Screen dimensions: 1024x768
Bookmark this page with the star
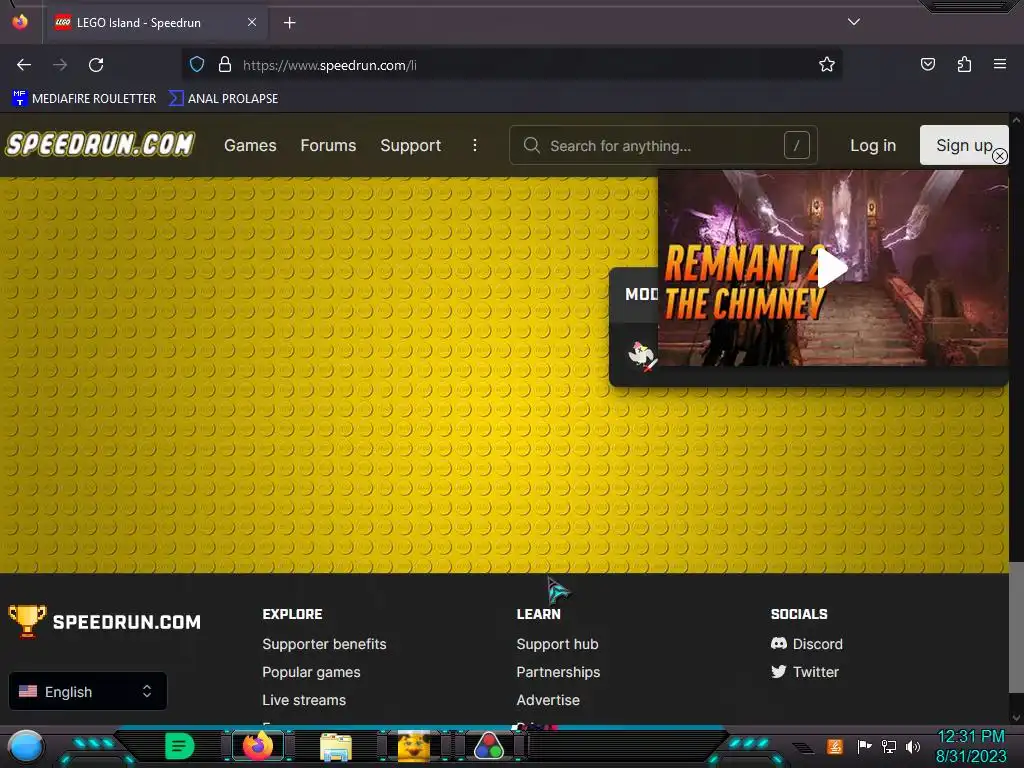click(x=827, y=64)
